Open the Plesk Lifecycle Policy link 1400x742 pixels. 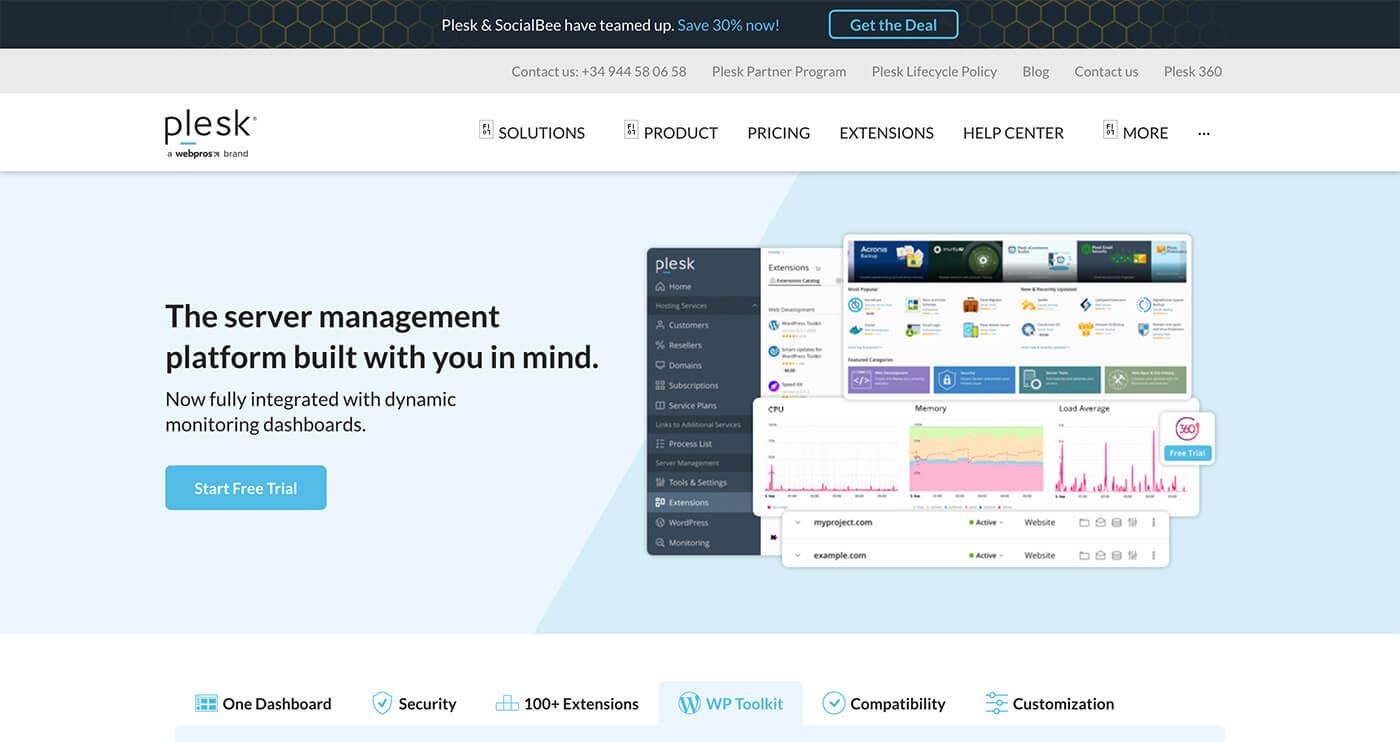(x=934, y=71)
